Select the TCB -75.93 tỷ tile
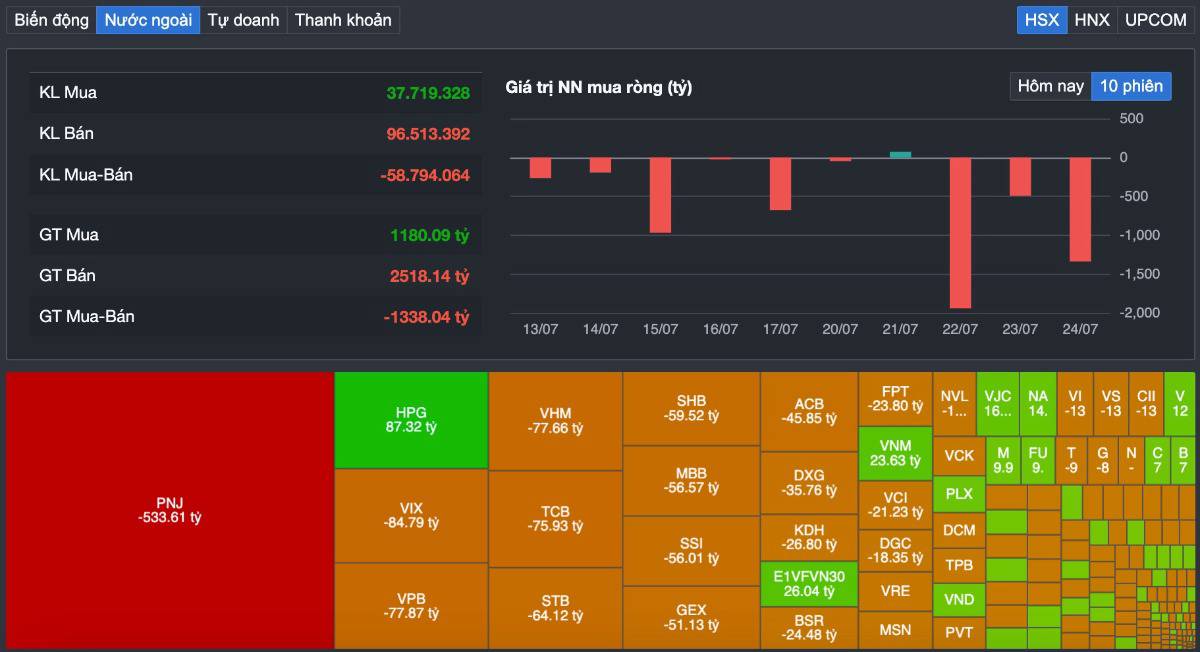Viewport: 1200px width, 652px height. 556,518
